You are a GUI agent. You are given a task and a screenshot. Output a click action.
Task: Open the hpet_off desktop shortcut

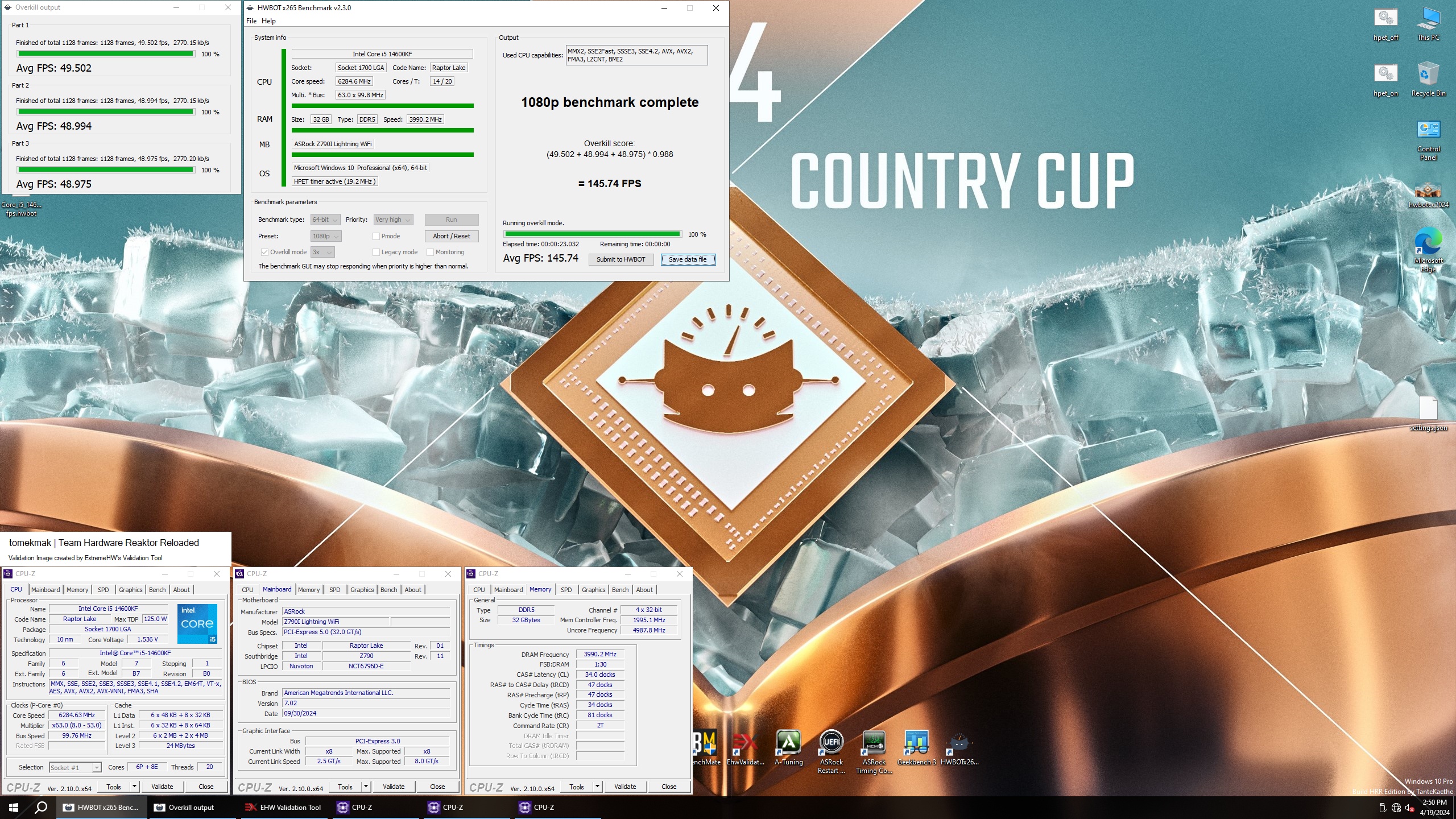1385,24
